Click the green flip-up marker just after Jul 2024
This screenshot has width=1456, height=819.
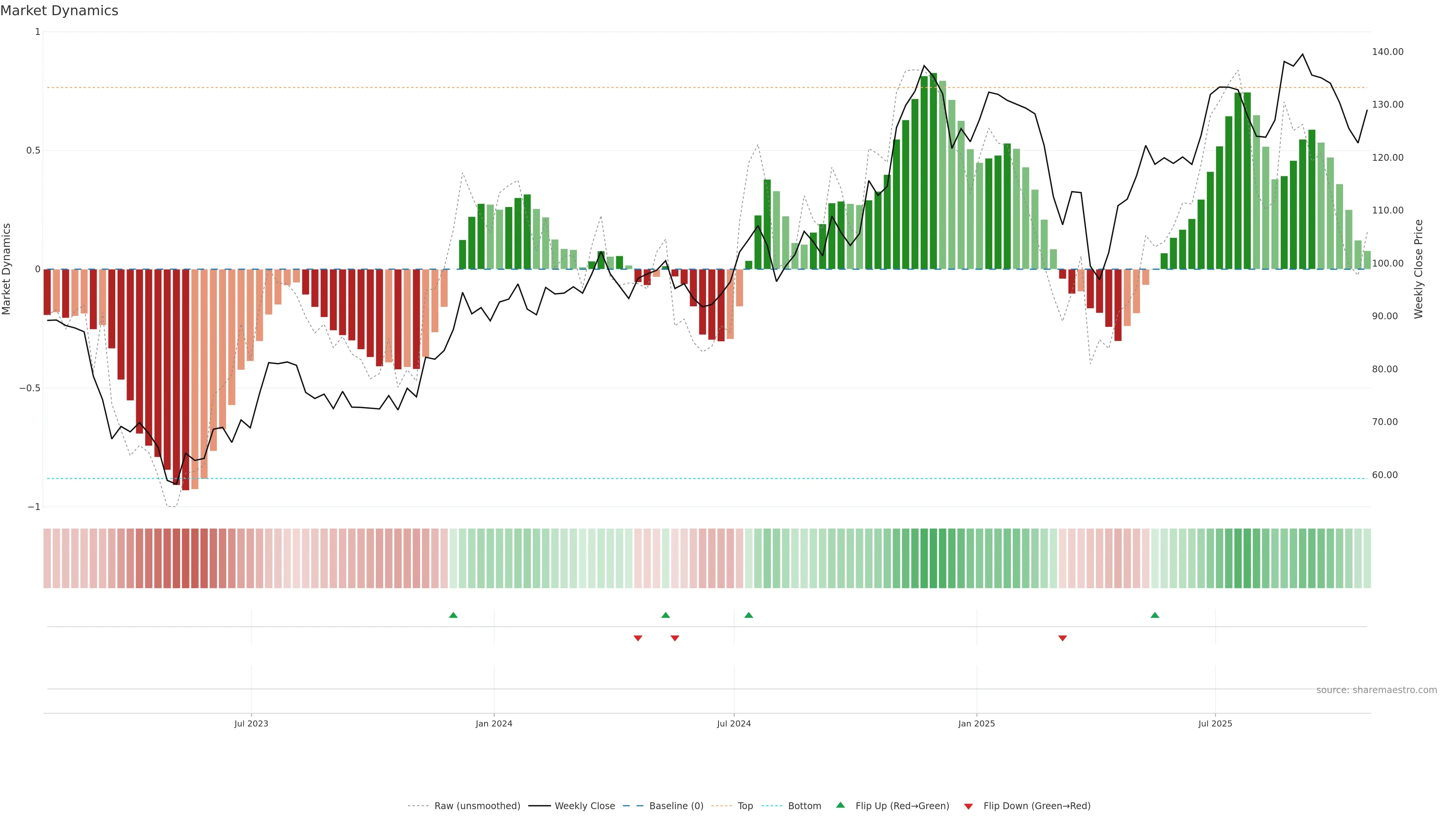point(748,615)
